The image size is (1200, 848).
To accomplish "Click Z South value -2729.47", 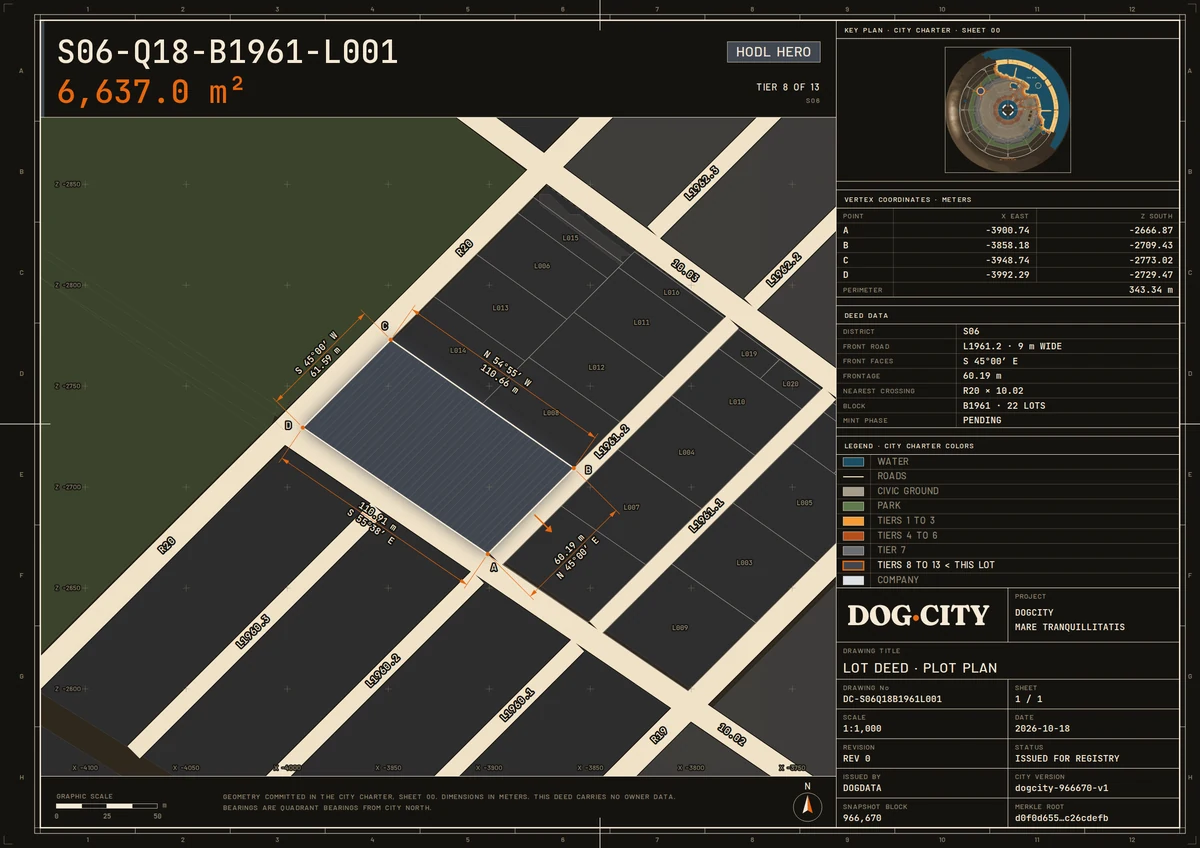I will [x=1151, y=275].
